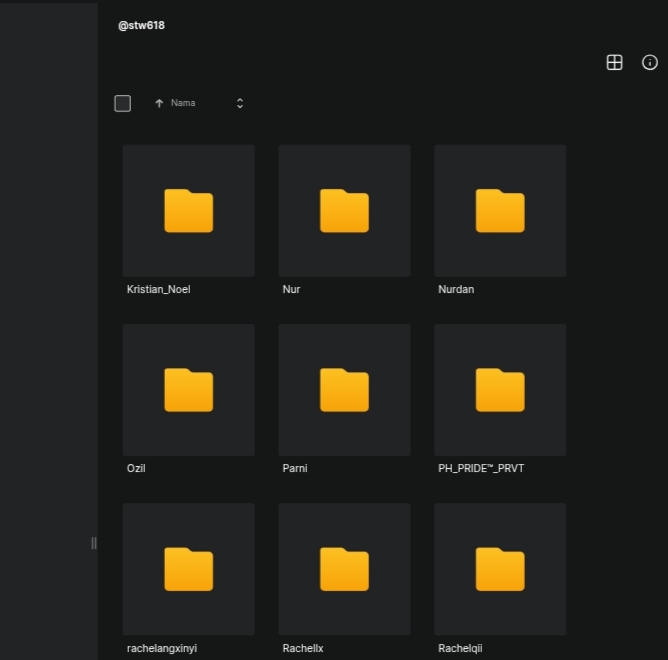Select the PH_PRIDE™_PRVT folder thumbnail
The width and height of the screenshot is (668, 660).
coord(500,390)
